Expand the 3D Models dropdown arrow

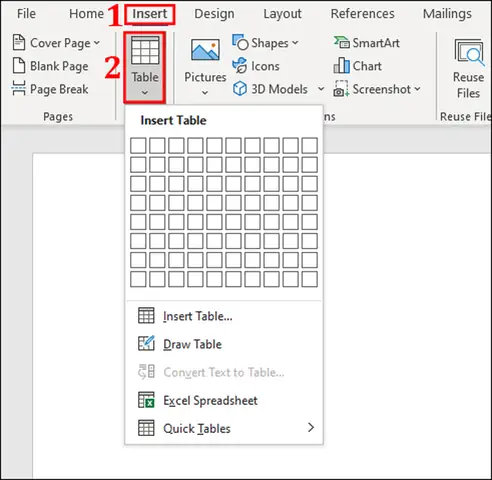(x=321, y=89)
